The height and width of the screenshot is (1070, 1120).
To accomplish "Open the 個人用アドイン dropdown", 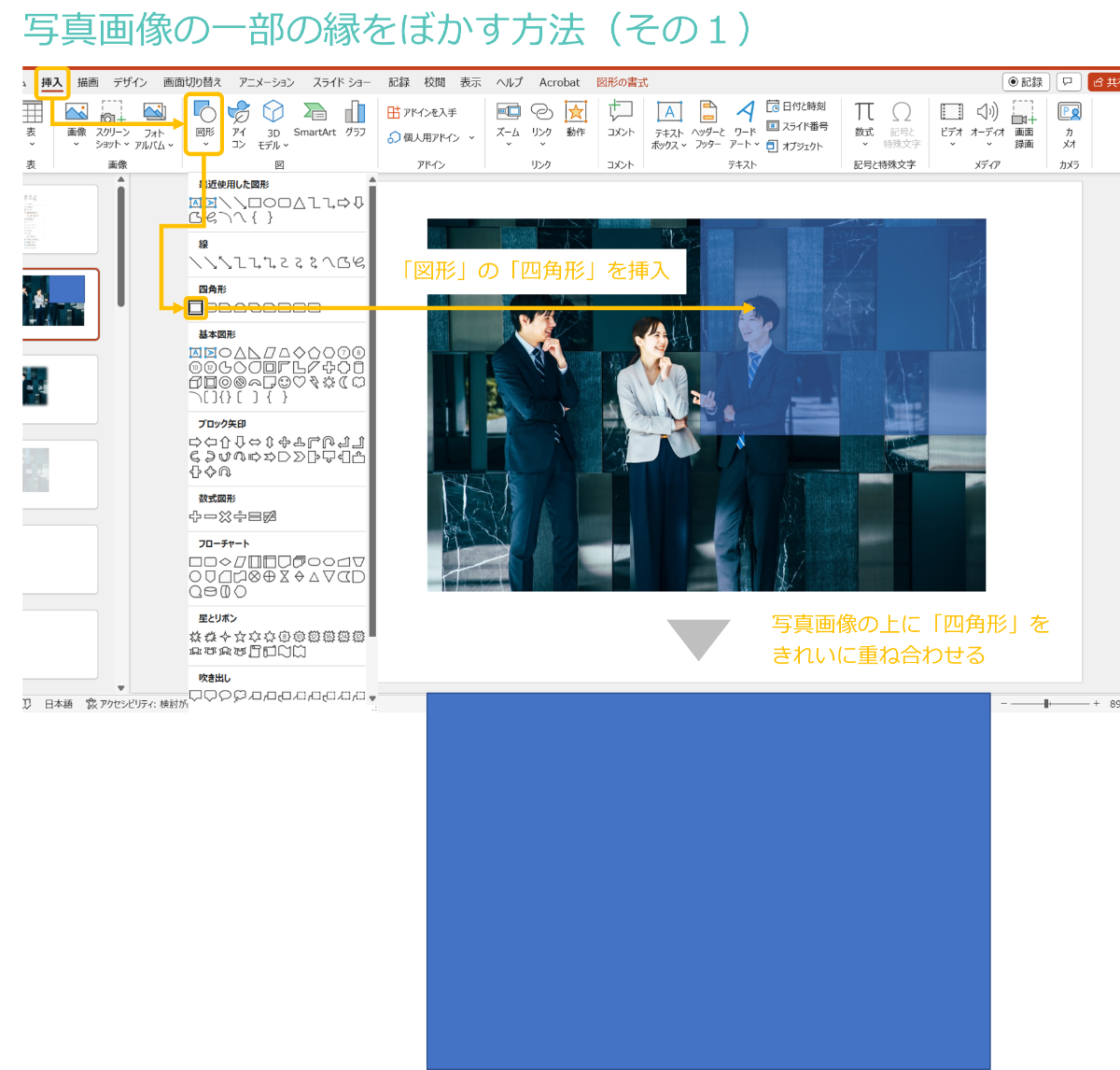I will click(431, 137).
